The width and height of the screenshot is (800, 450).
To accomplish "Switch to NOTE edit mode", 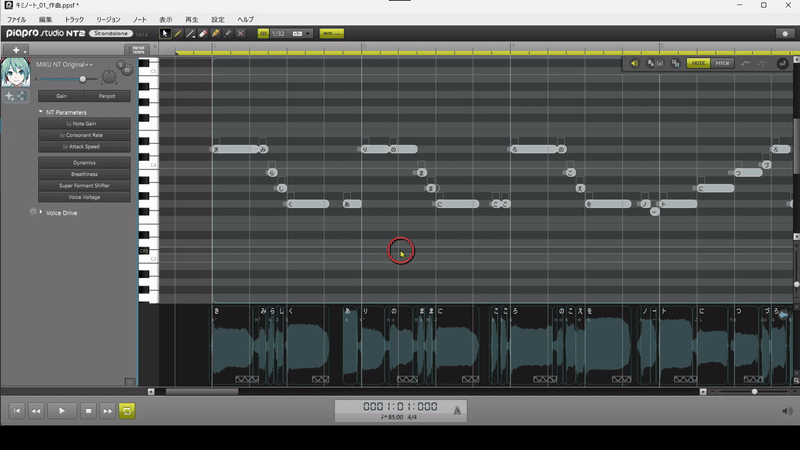I will pos(698,63).
